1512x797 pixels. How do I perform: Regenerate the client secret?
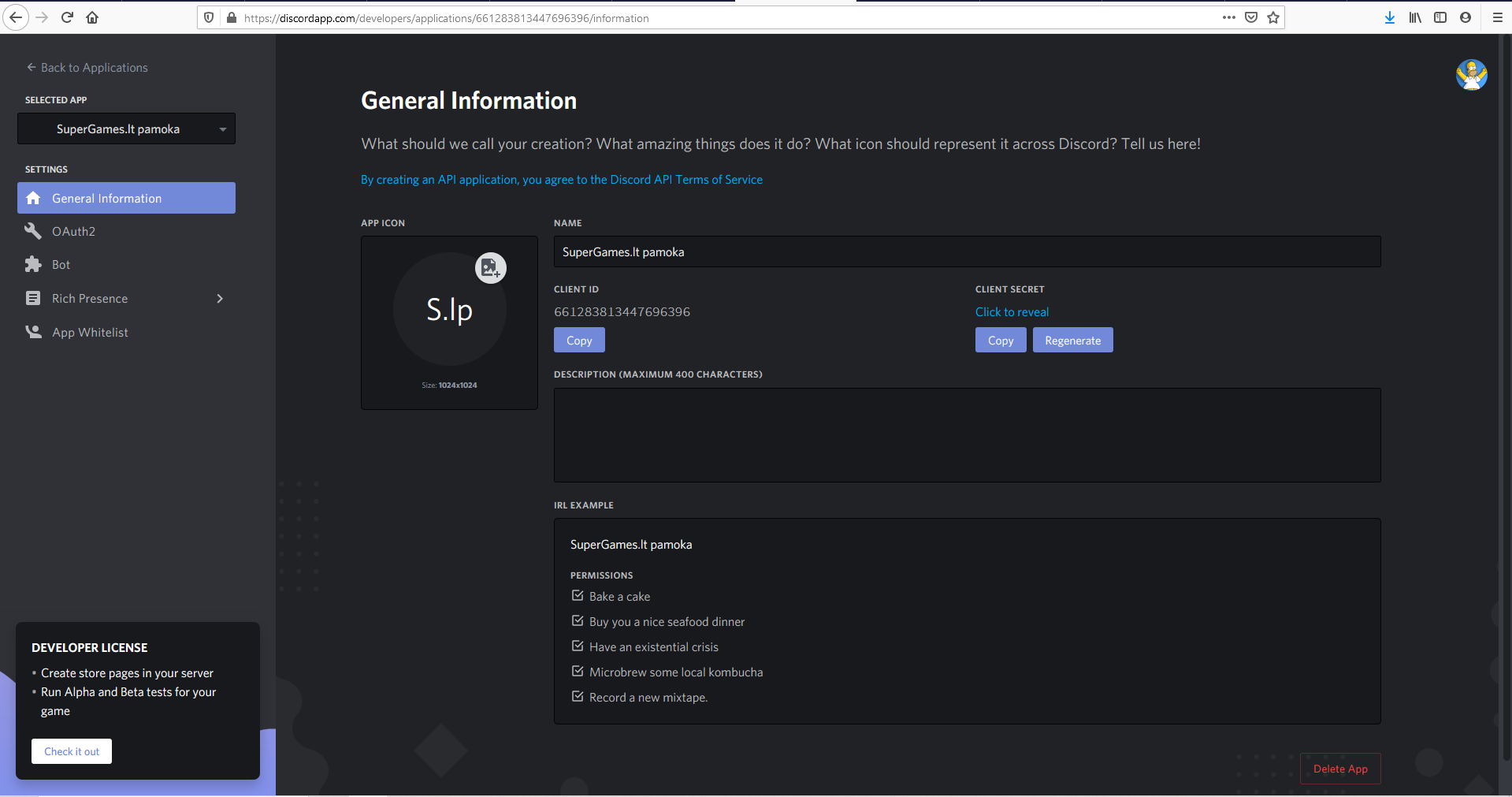point(1073,341)
